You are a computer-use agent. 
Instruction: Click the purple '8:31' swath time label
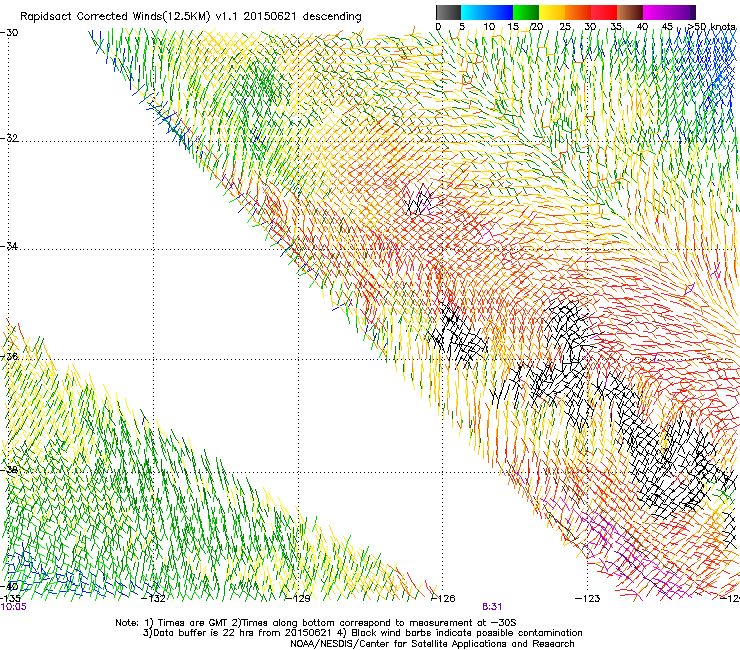point(492,607)
